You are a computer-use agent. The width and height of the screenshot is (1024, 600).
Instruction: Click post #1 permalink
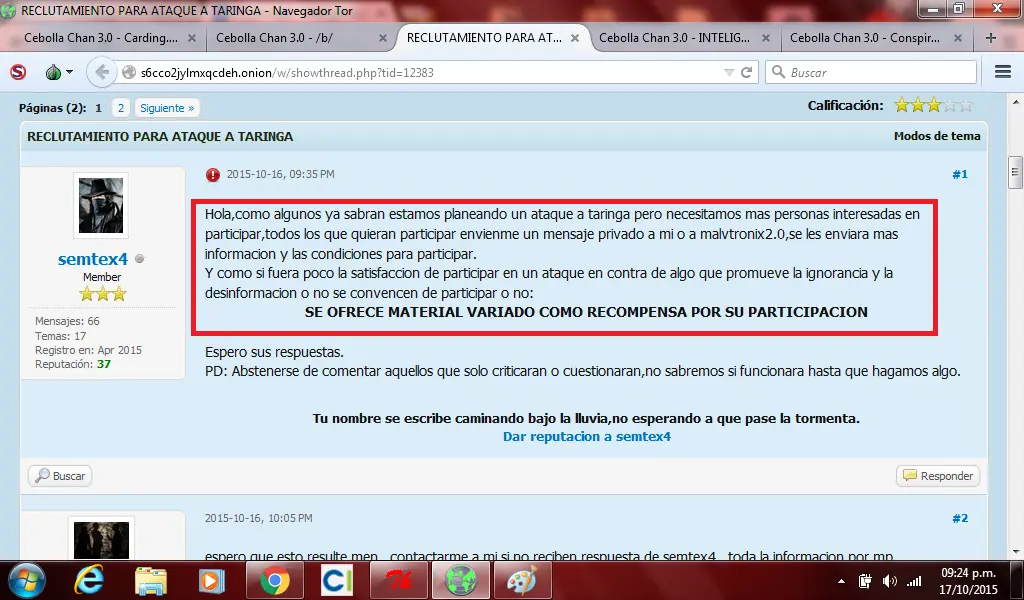[x=959, y=174]
